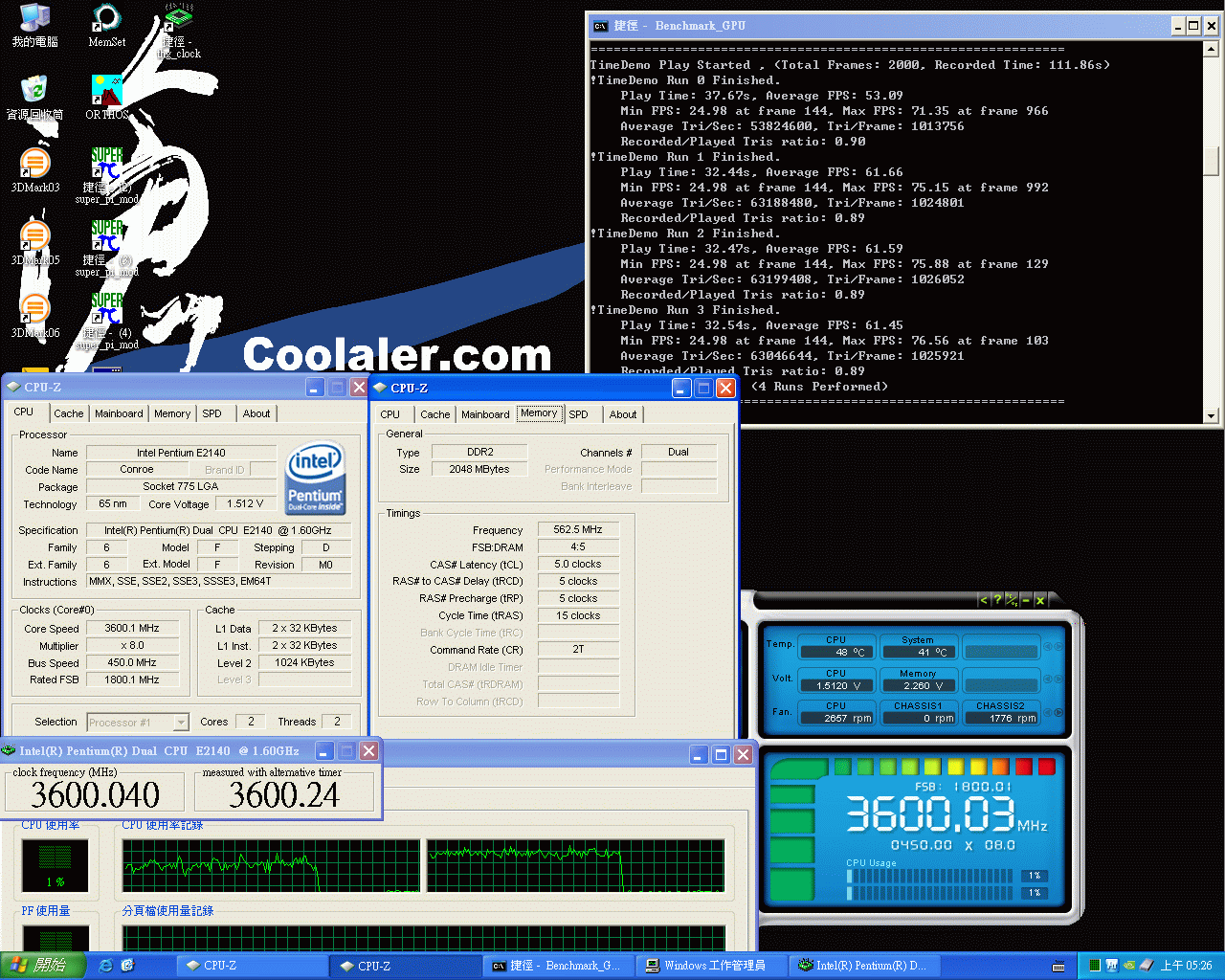
Task: Click next arrow on the Fan row
Action: pyautogui.click(x=1058, y=712)
